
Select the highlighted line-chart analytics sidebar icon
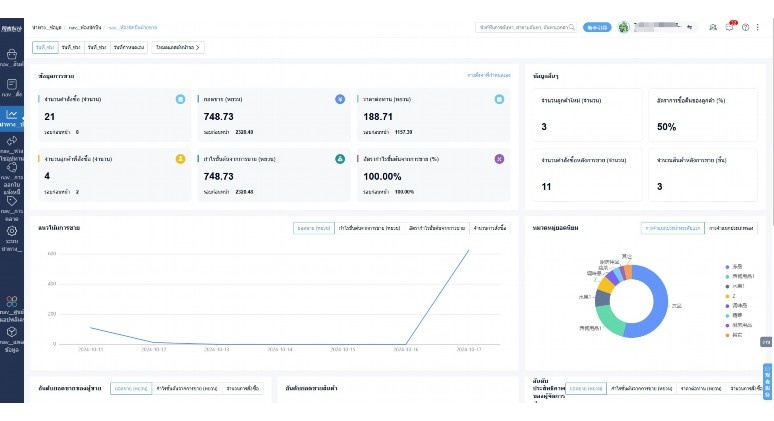[x=12, y=115]
